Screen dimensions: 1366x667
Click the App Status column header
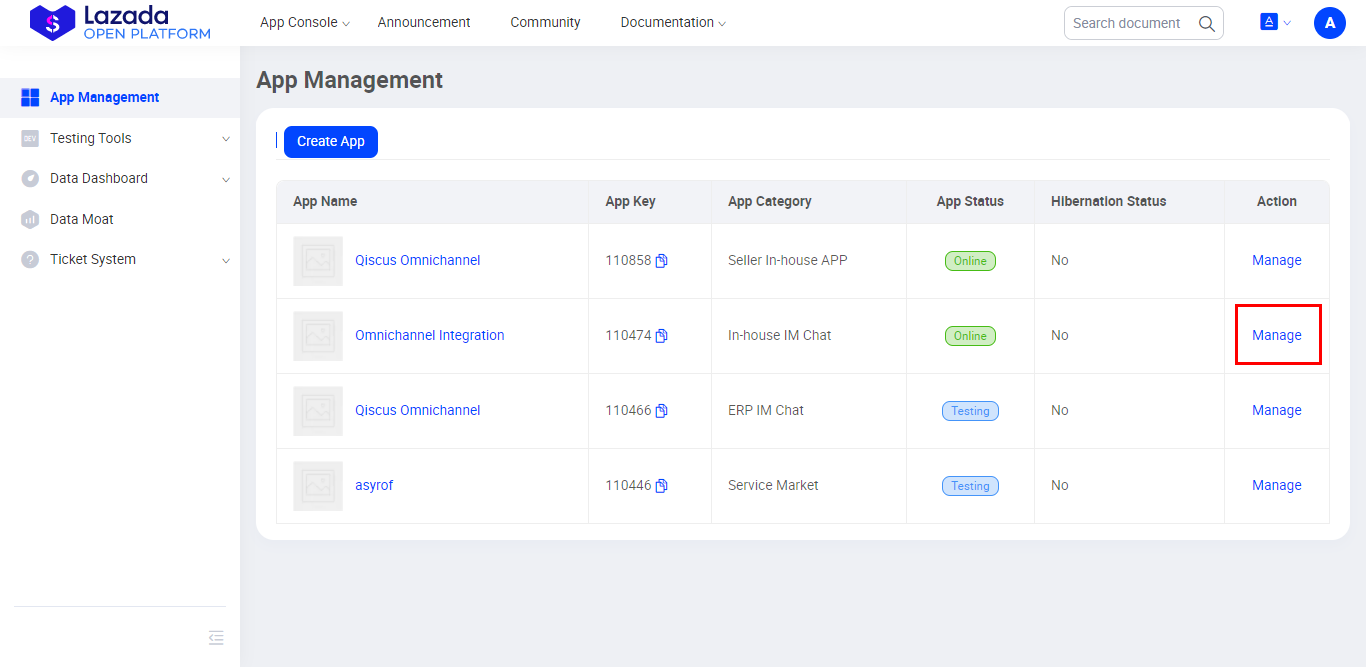click(970, 202)
